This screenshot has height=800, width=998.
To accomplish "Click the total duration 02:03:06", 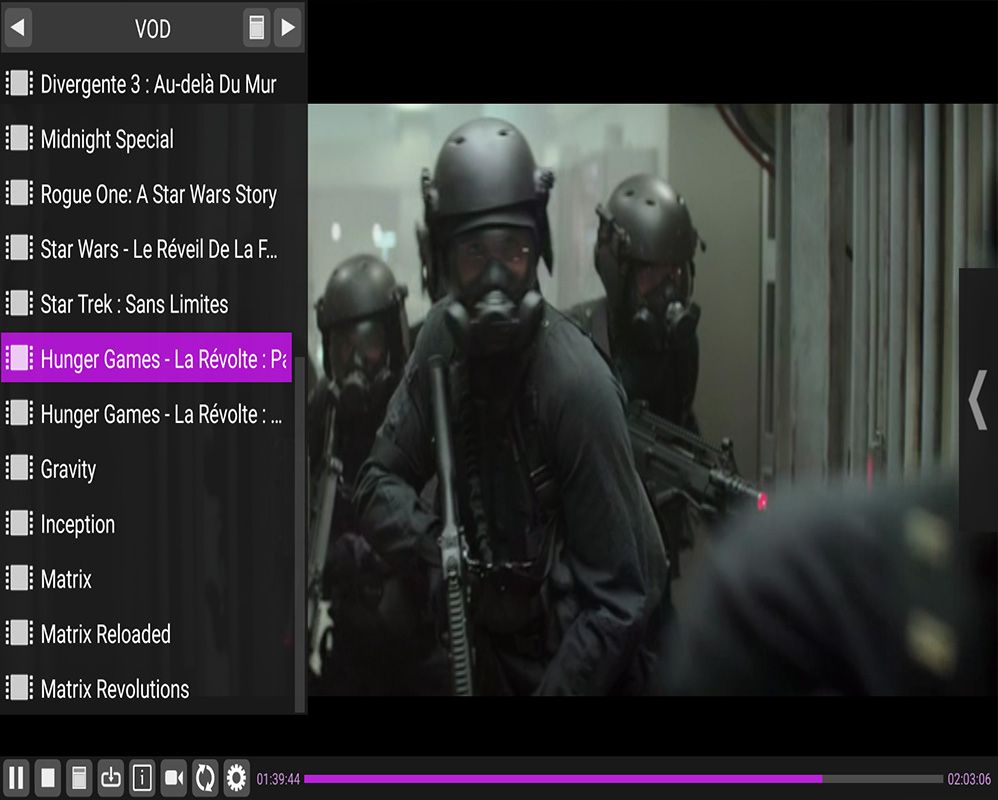I will 969,779.
